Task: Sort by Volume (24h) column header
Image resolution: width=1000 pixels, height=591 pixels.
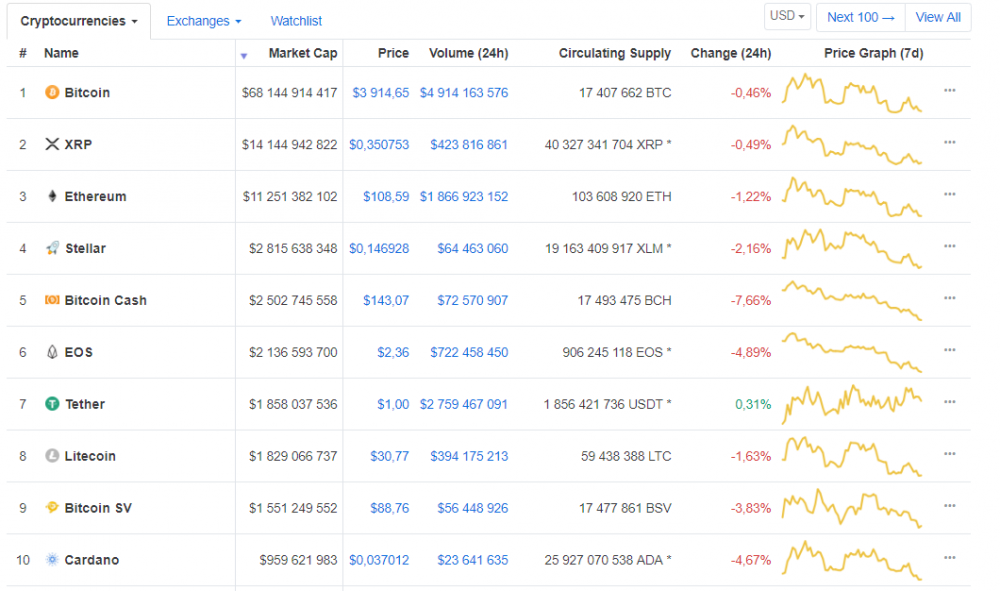Action: [469, 53]
